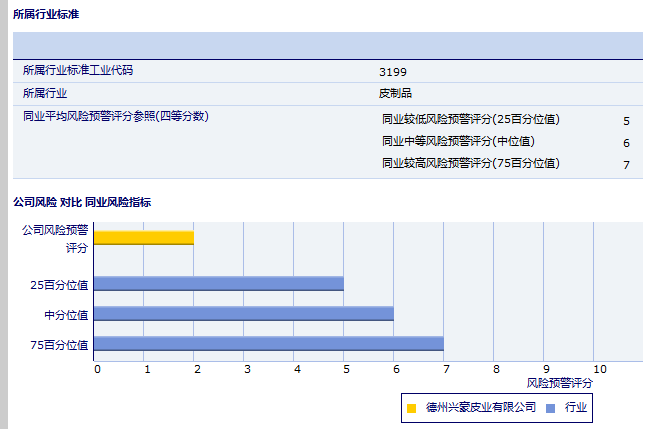Click the blue legend swatch for 行业
662x429 pixels.
tap(550, 408)
